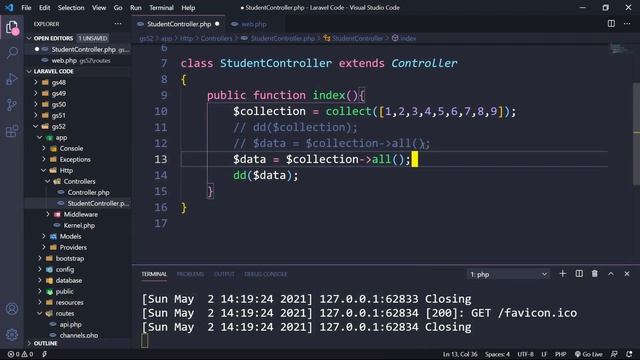640x360 pixels.
Task: Click PHP language mode in status bar
Action: pos(560,354)
